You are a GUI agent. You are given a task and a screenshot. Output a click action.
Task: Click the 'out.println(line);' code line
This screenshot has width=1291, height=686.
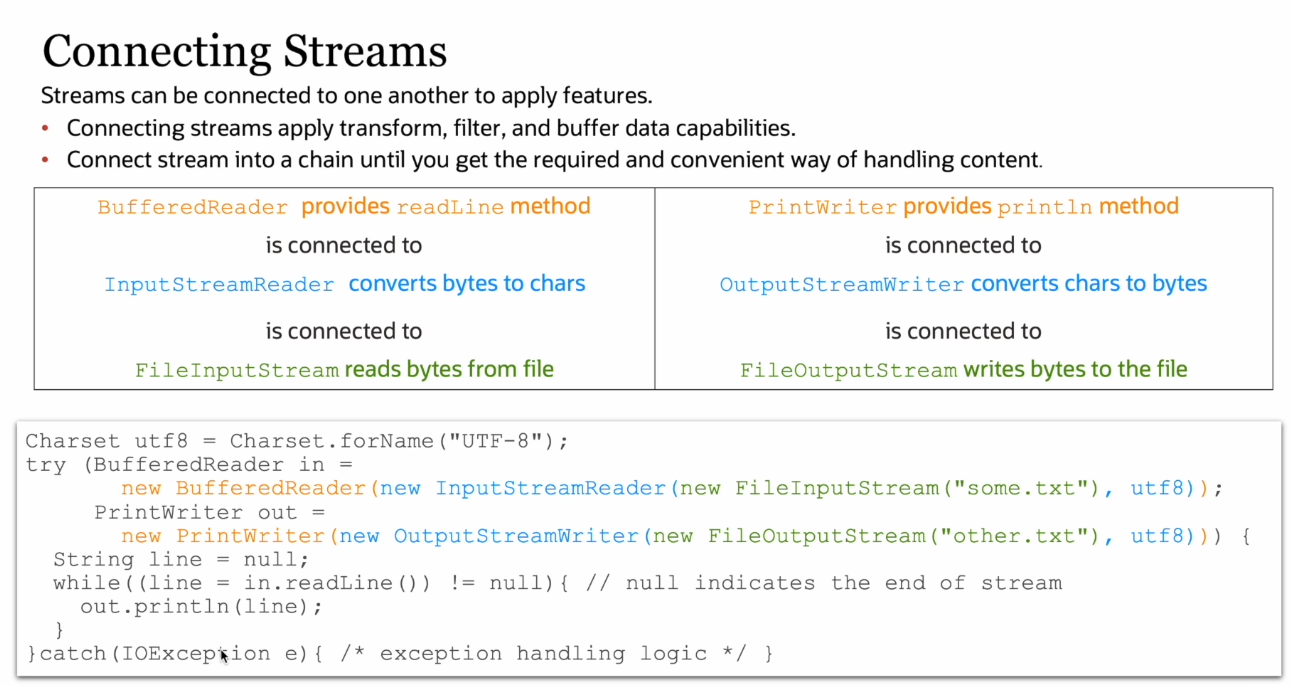point(202,606)
